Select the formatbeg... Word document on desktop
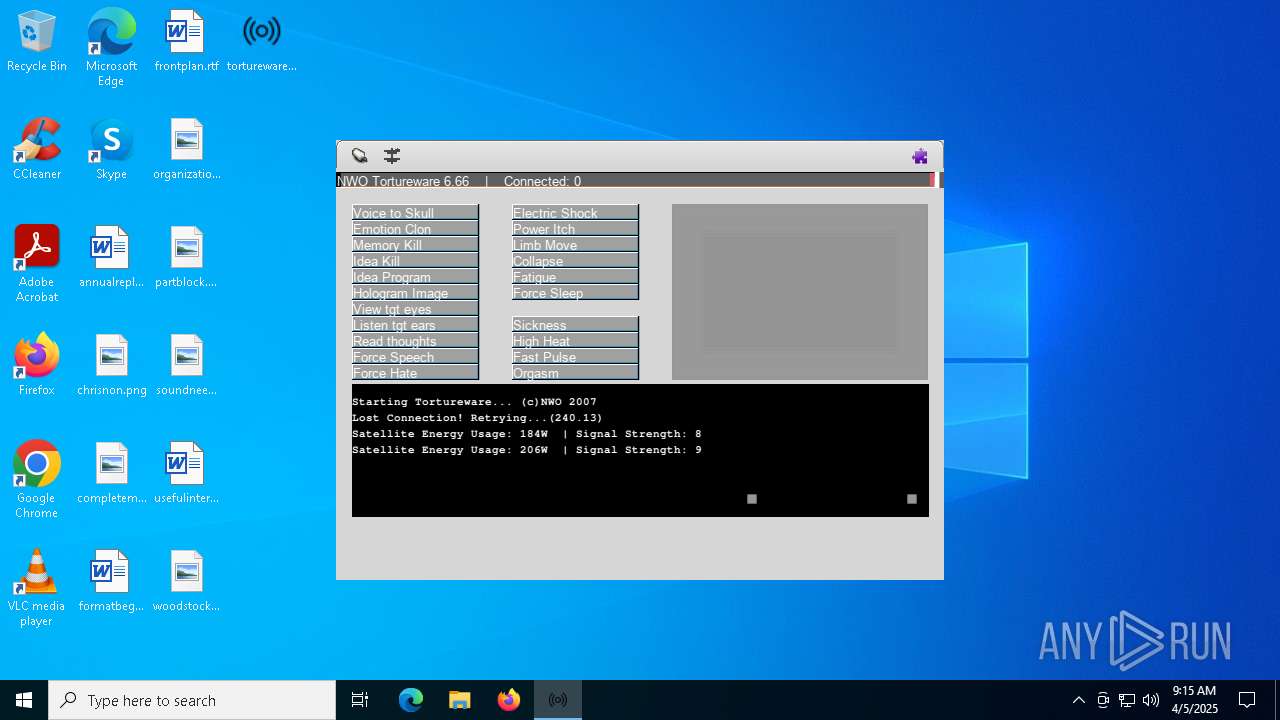This screenshot has height=720, width=1280. click(111, 581)
